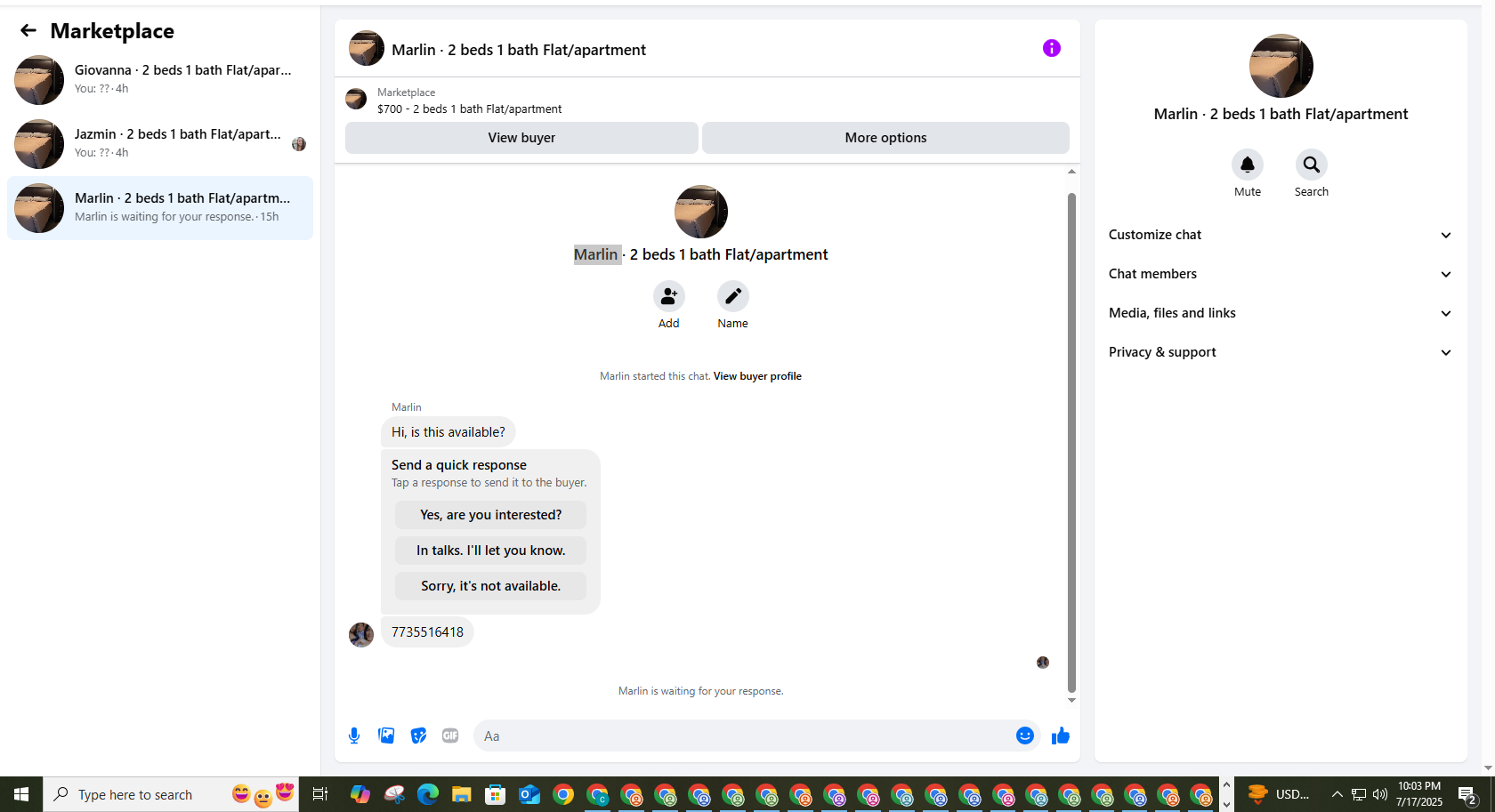Viewport: 1495px width, 812px height.
Task: Open conversation information via the purple info icon
Action: (x=1051, y=48)
